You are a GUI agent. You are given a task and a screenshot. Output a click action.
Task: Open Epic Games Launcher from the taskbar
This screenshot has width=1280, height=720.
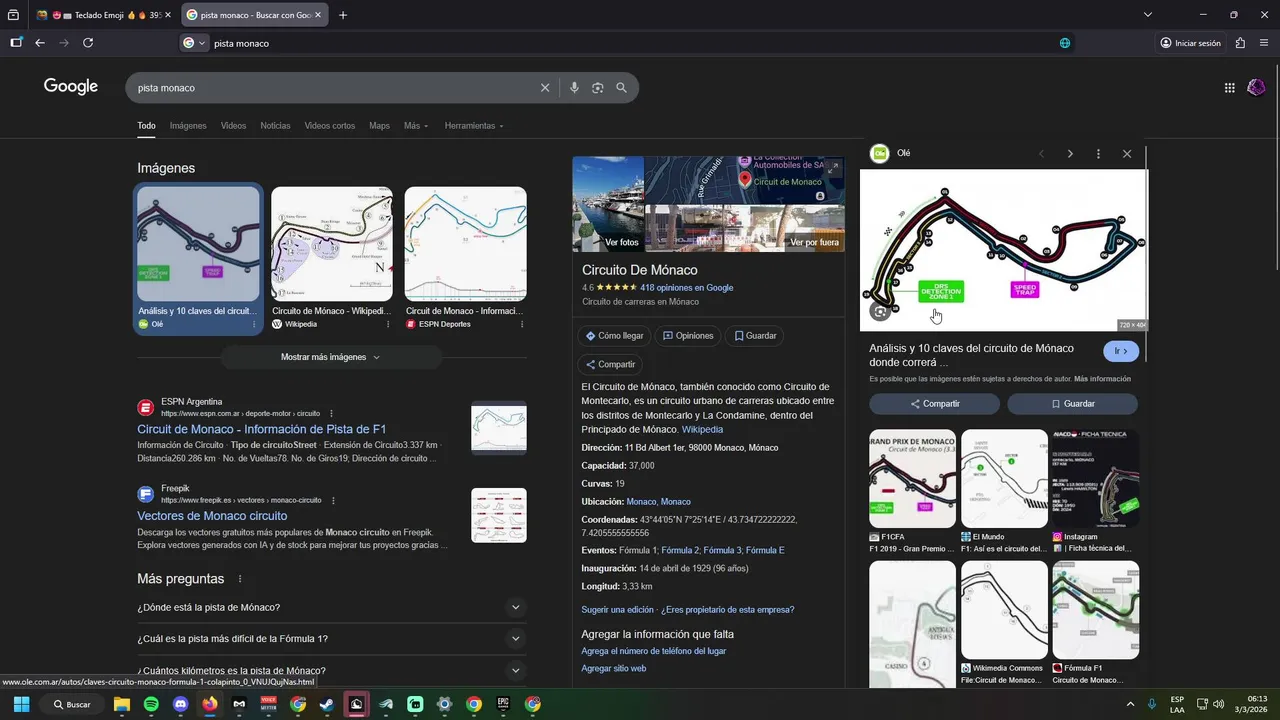tap(503, 704)
